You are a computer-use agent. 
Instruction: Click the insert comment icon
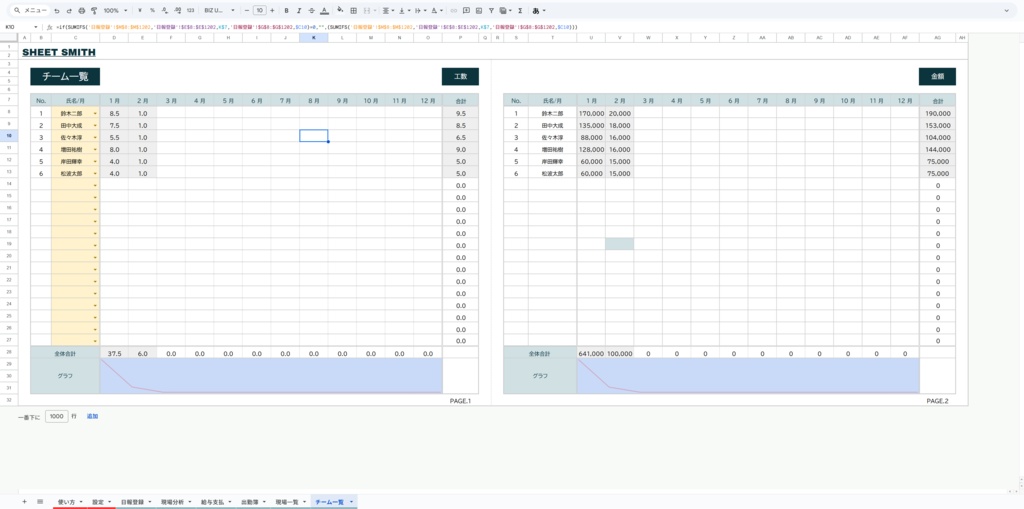466,11
